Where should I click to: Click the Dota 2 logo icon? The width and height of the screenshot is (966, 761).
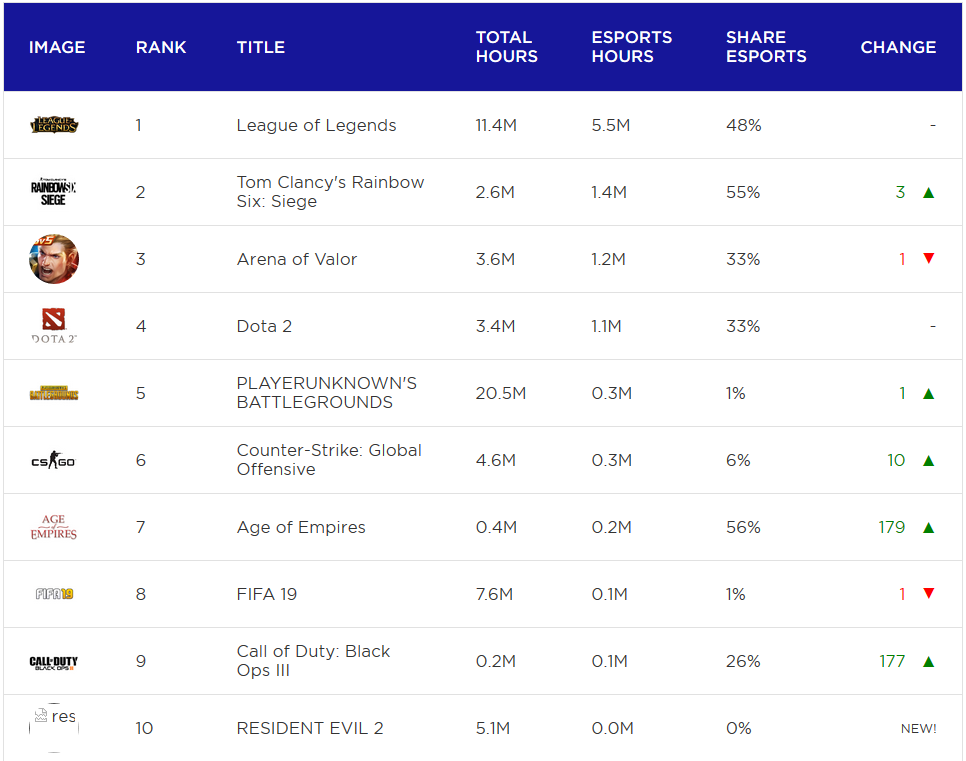coord(54,326)
